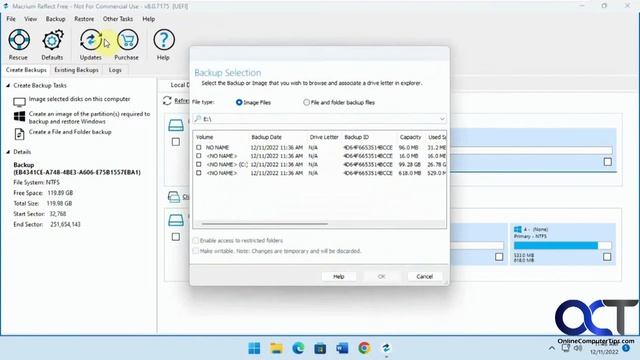This screenshot has height=360, width=640.
Task: Toggle the Make writable checkbox
Action: click(196, 251)
